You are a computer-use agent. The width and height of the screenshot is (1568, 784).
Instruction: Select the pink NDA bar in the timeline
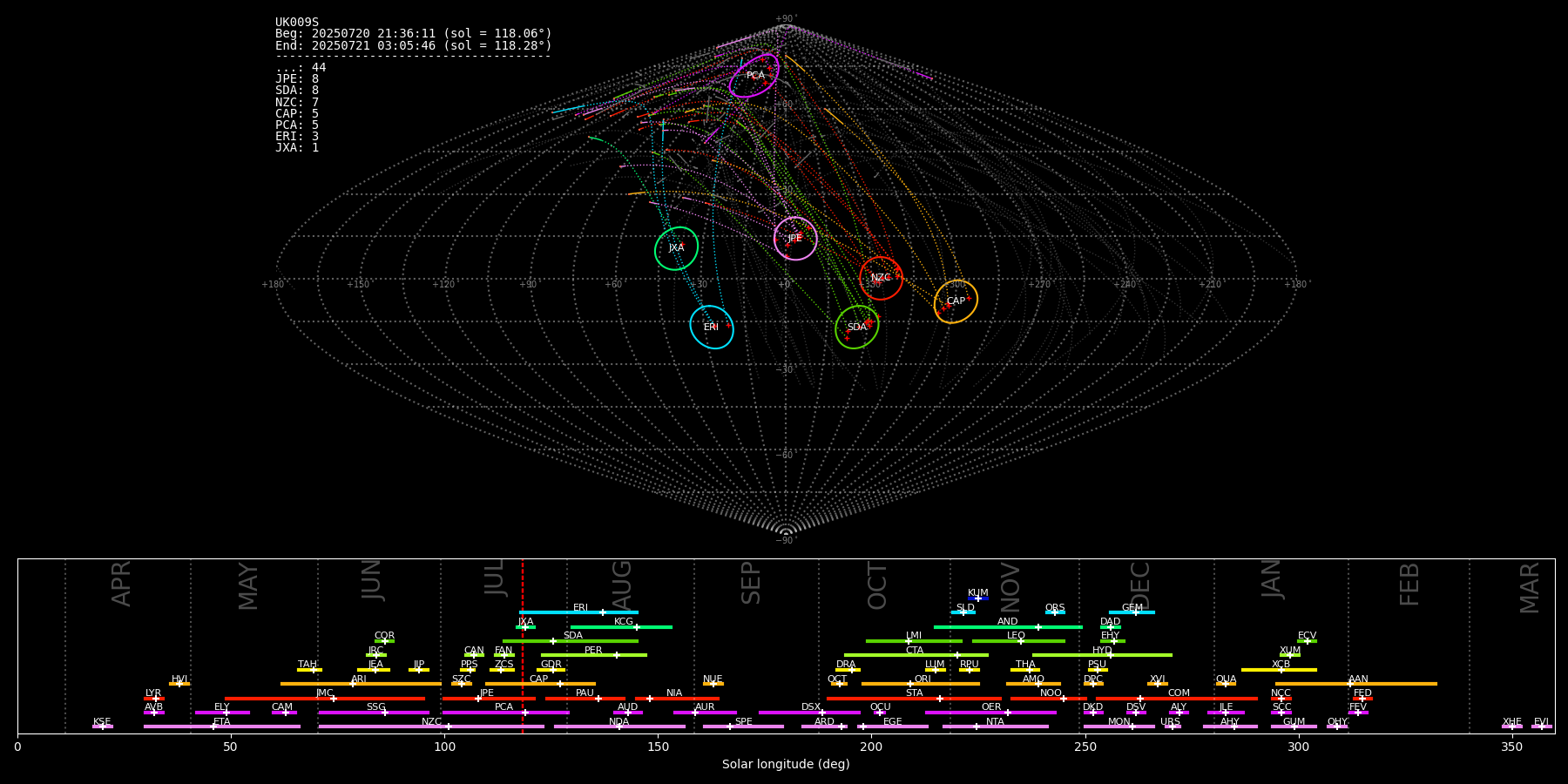click(x=619, y=727)
